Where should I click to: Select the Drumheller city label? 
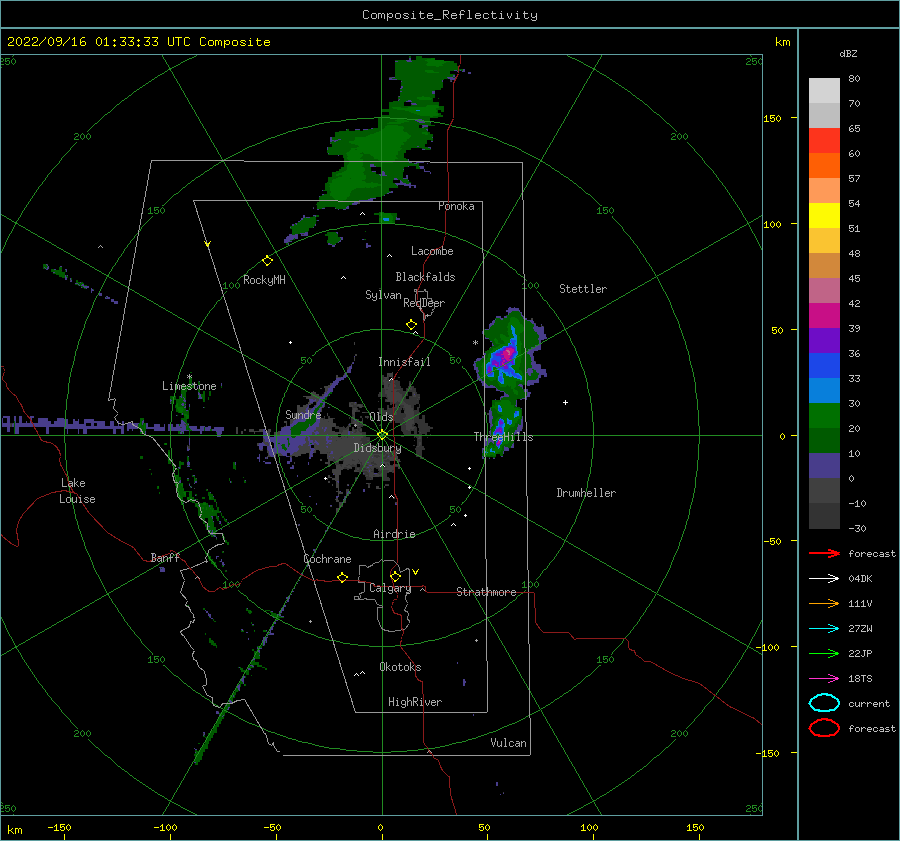(x=586, y=493)
